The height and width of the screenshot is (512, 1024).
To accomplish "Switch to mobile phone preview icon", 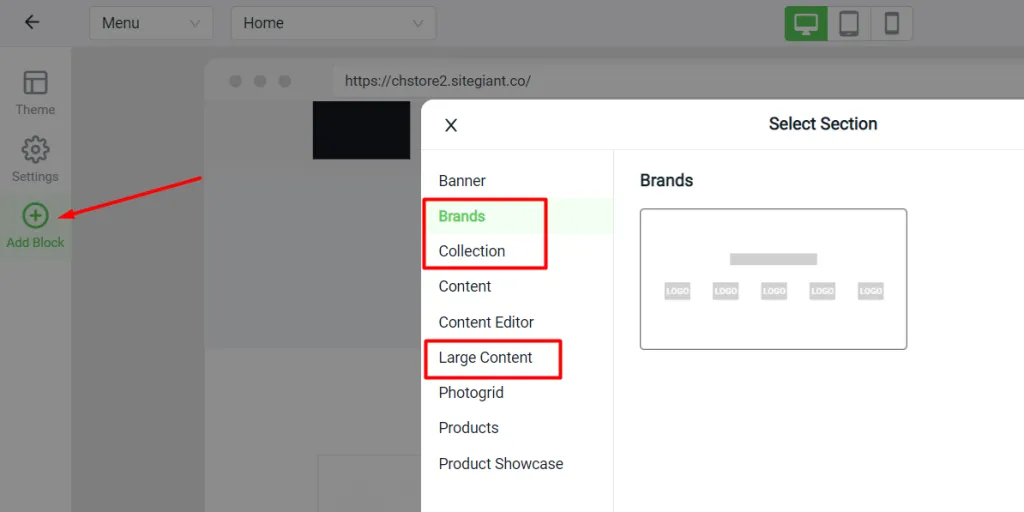I will click(891, 23).
